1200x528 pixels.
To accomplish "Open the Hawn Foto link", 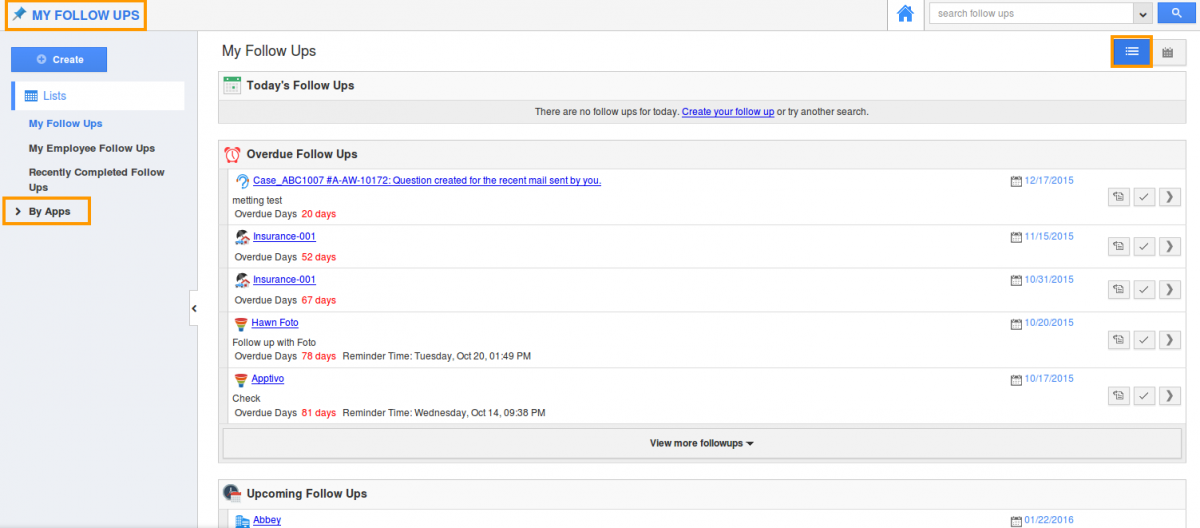I will [x=274, y=323].
